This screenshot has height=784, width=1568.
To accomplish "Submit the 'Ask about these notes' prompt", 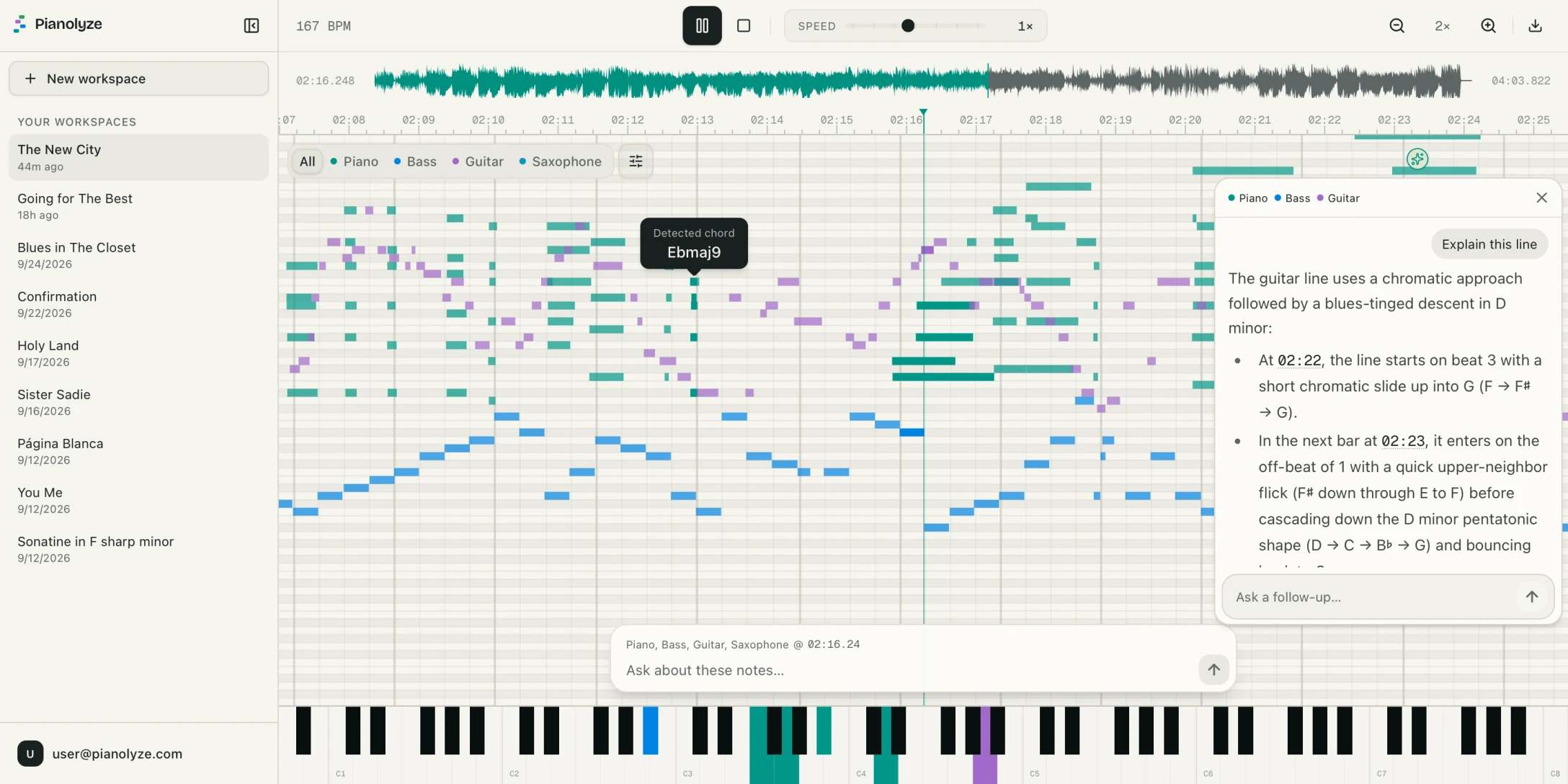I will coord(1213,669).
